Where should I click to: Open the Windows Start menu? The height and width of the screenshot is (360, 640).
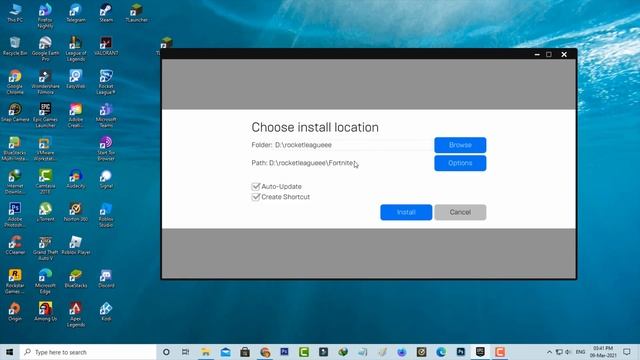click(x=10, y=352)
